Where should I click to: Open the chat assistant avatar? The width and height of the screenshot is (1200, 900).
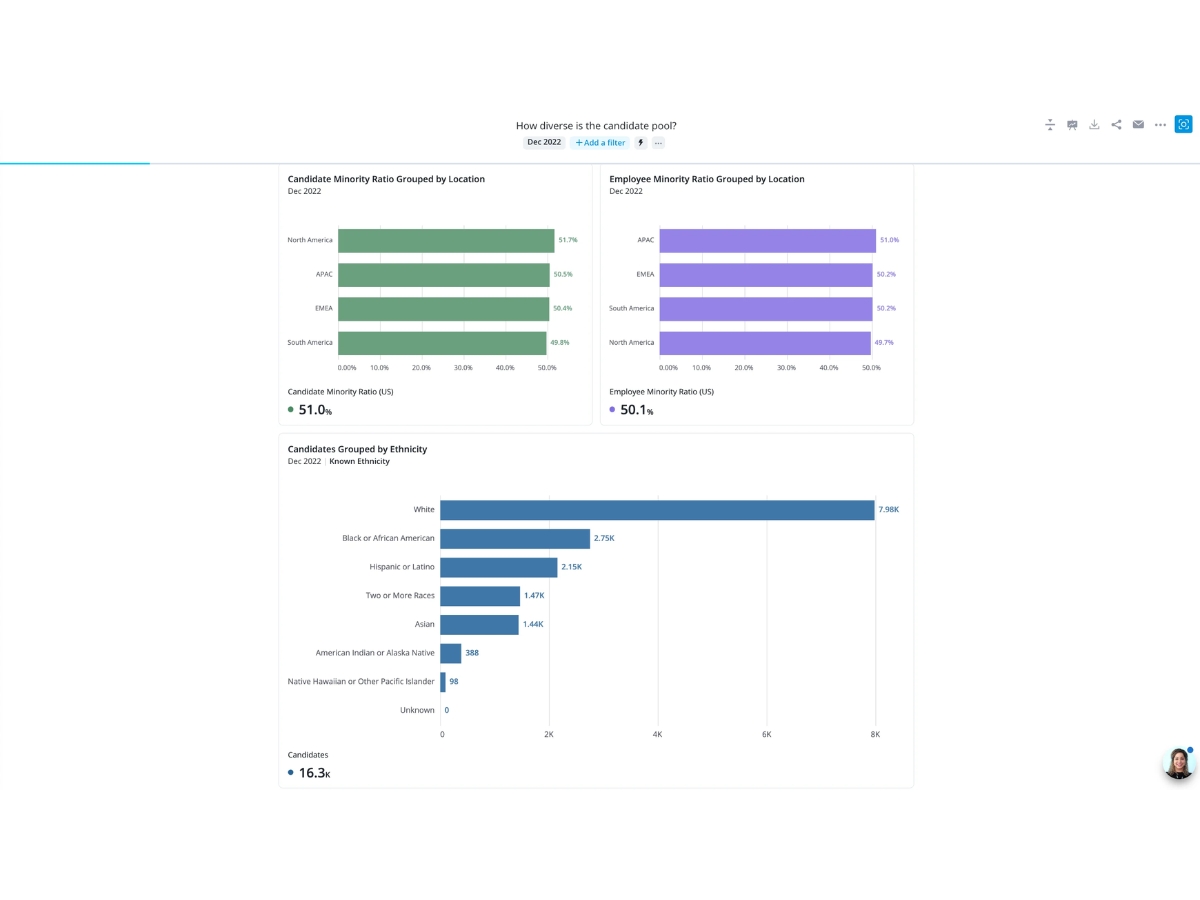coord(1179,763)
